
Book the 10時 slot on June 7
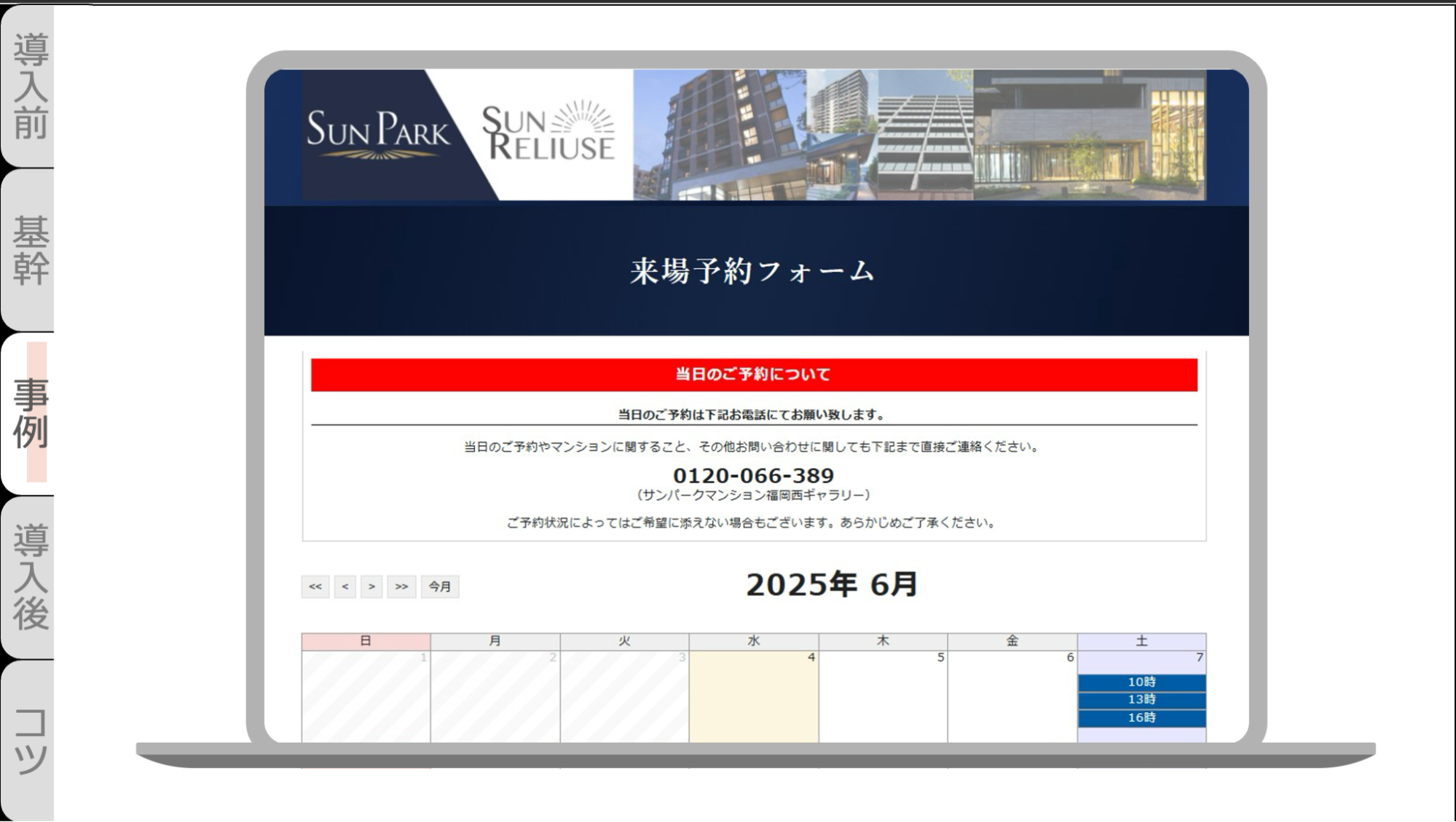[1141, 682]
